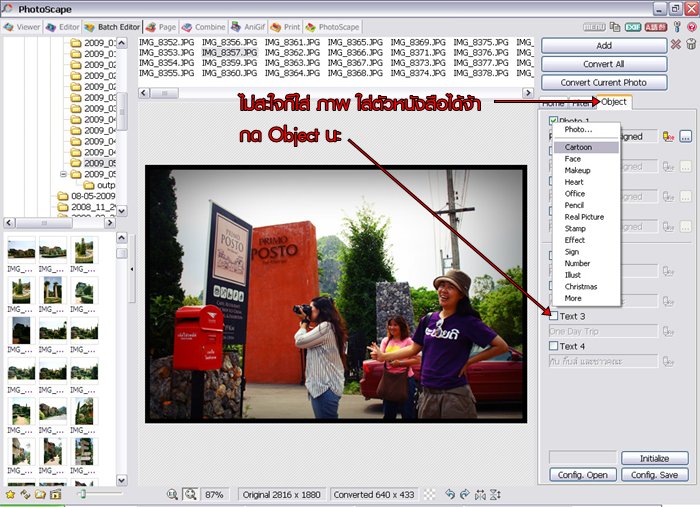The image size is (700, 507).
Task: Click Convert Current Photo button
Action: (x=604, y=83)
